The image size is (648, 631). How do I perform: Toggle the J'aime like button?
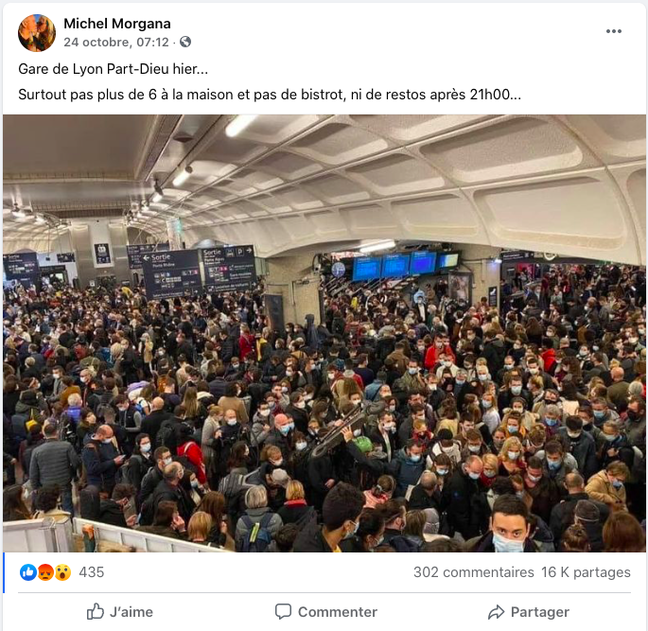click(x=120, y=612)
